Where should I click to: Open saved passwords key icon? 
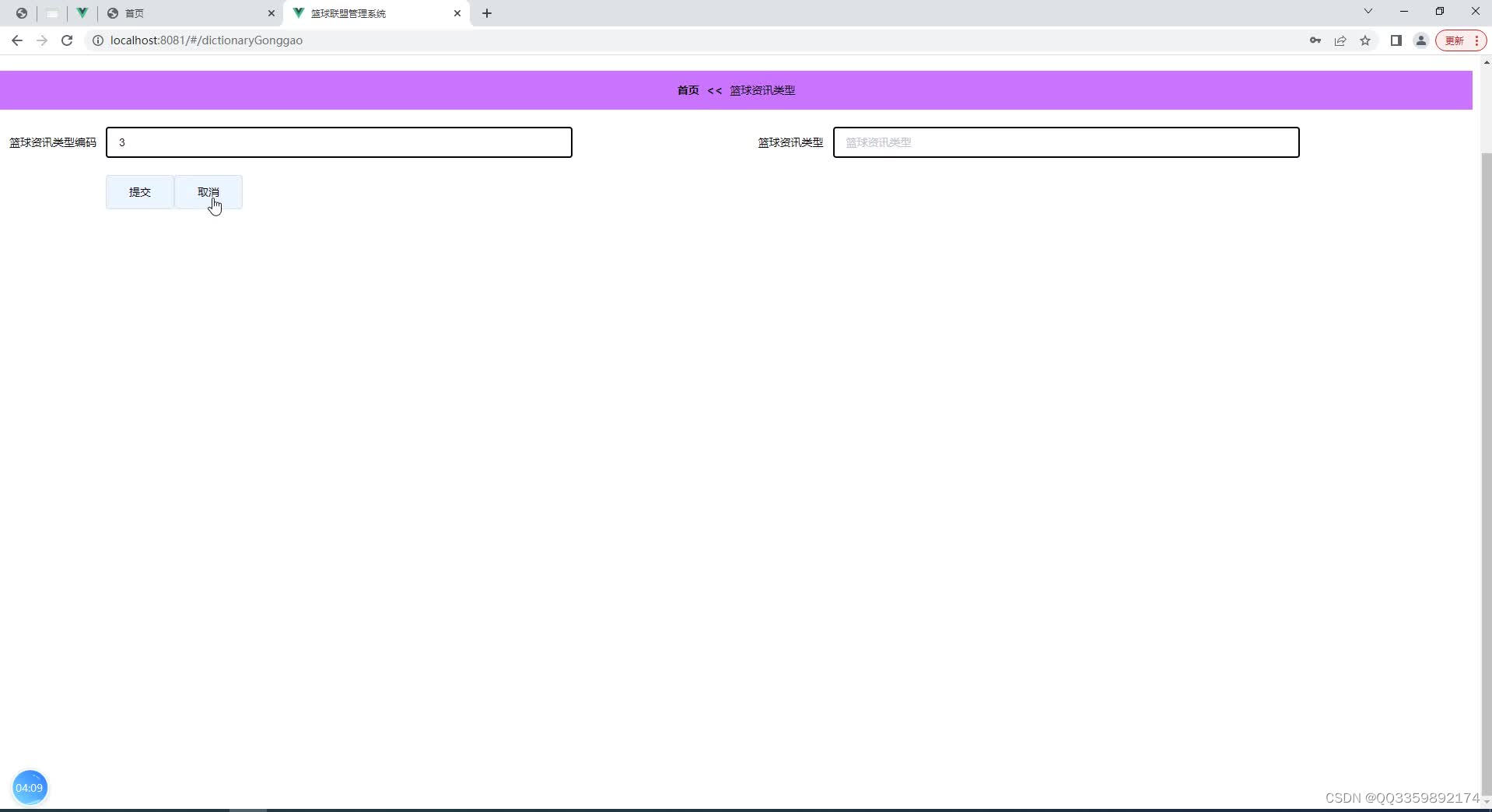tap(1315, 40)
